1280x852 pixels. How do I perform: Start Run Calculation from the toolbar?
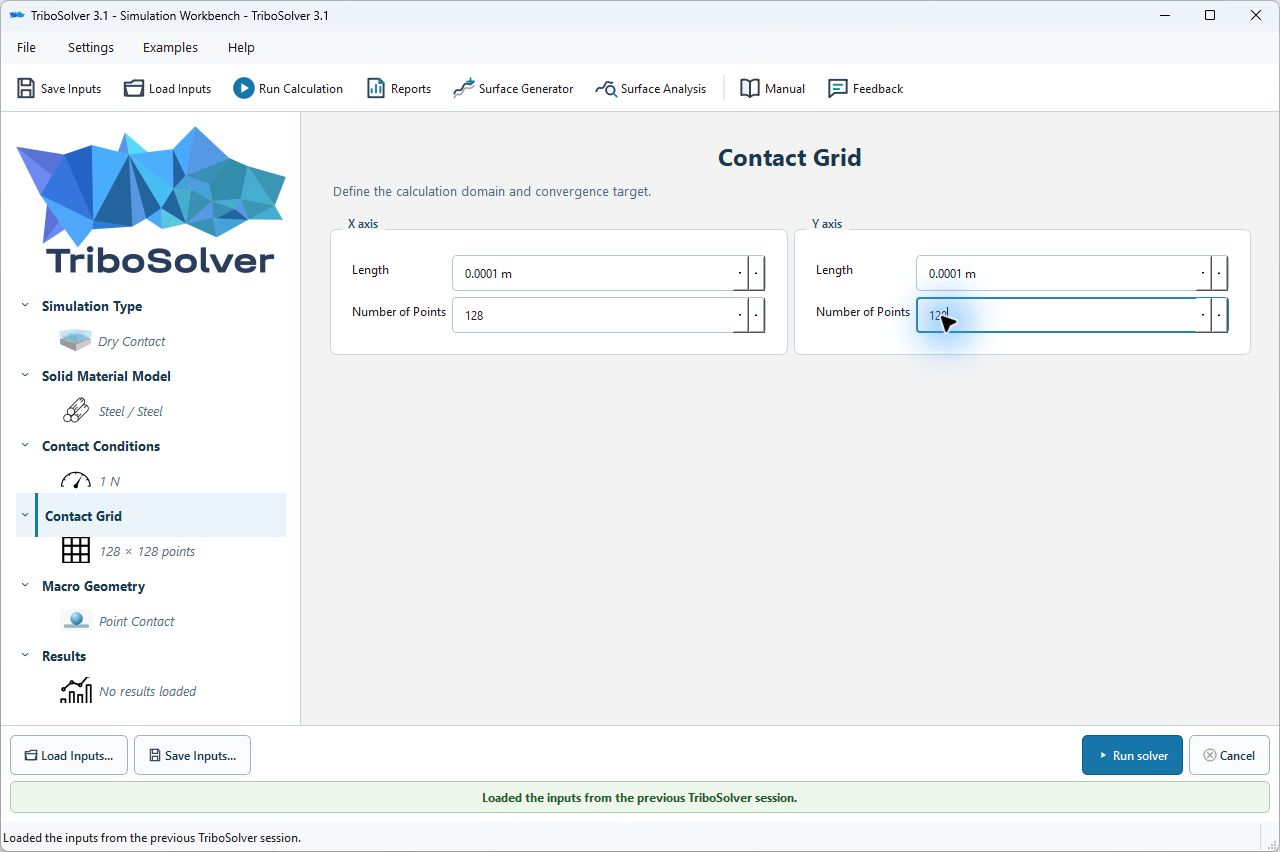point(288,89)
